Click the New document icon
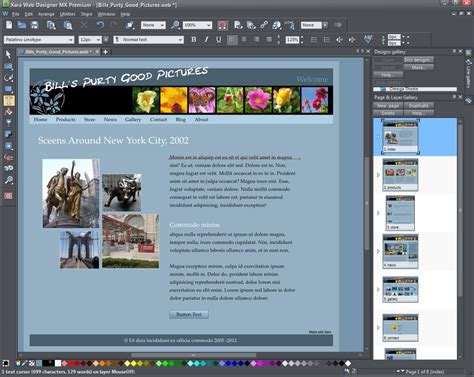474x377 pixels. coord(9,25)
